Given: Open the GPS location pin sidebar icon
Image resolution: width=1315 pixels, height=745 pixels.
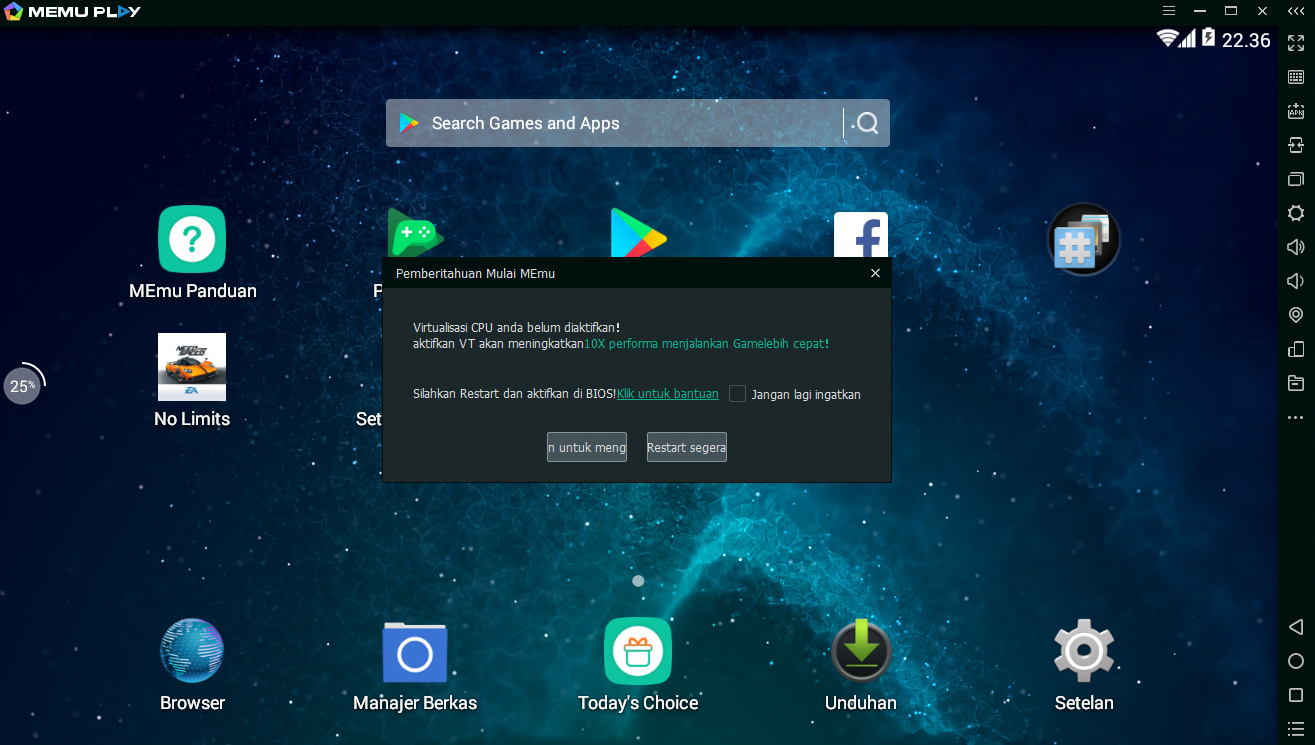Looking at the screenshot, I should pos(1296,315).
